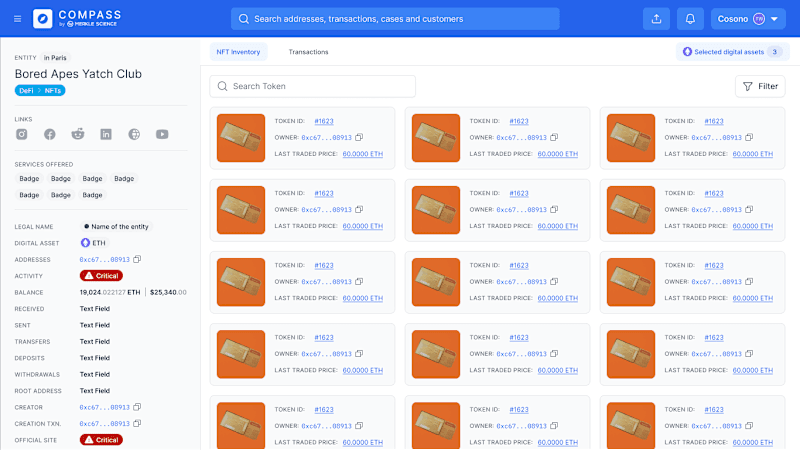Open the notifications bell
The image size is (800, 459).
pyautogui.click(x=690, y=19)
